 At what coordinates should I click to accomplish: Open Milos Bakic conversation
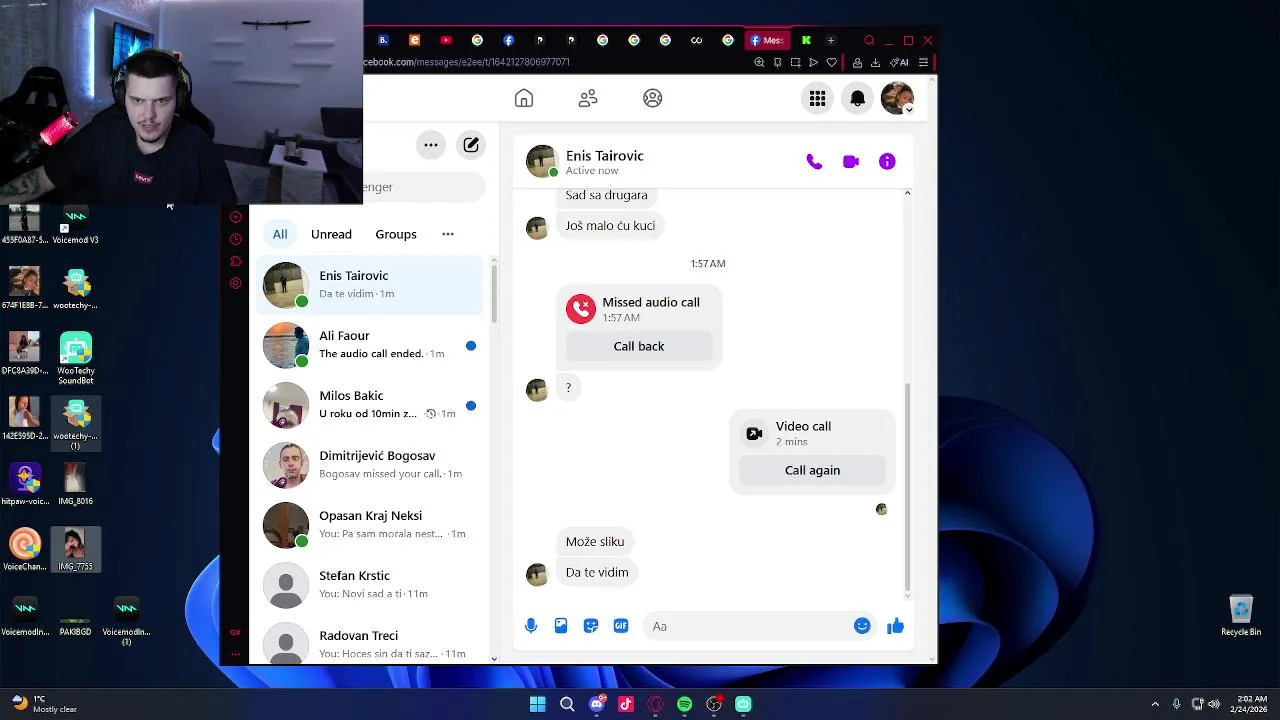pos(370,405)
